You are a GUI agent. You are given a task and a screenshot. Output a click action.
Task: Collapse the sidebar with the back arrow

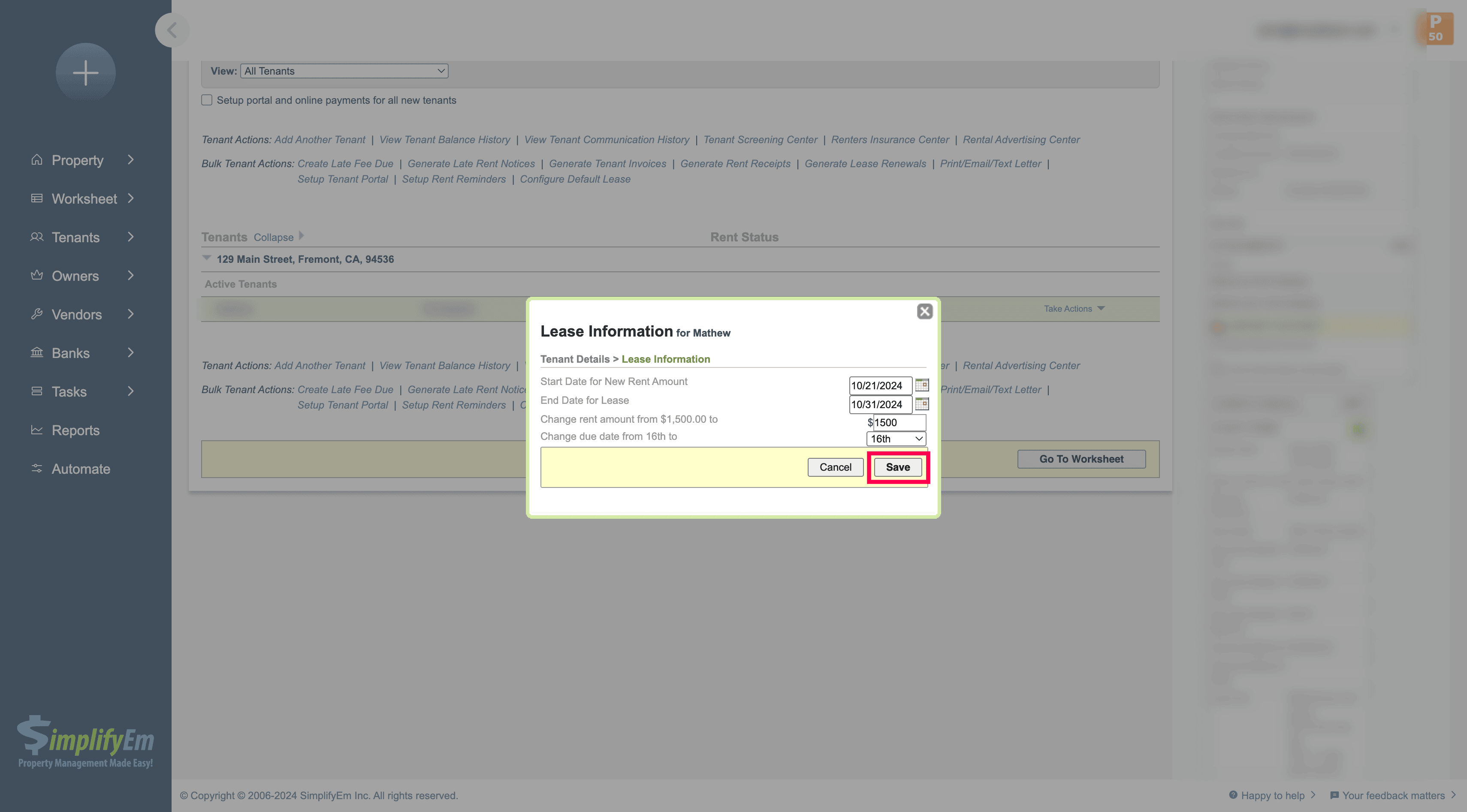(172, 30)
